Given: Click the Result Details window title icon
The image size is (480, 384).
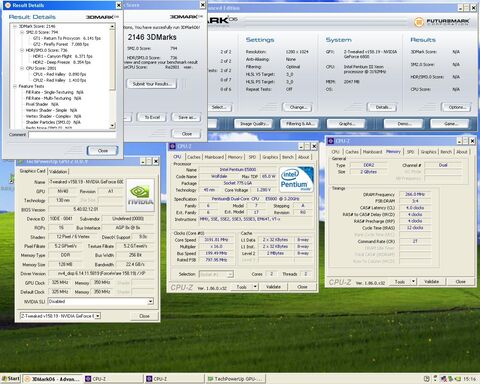Looking at the screenshot, I should [x=8, y=5].
